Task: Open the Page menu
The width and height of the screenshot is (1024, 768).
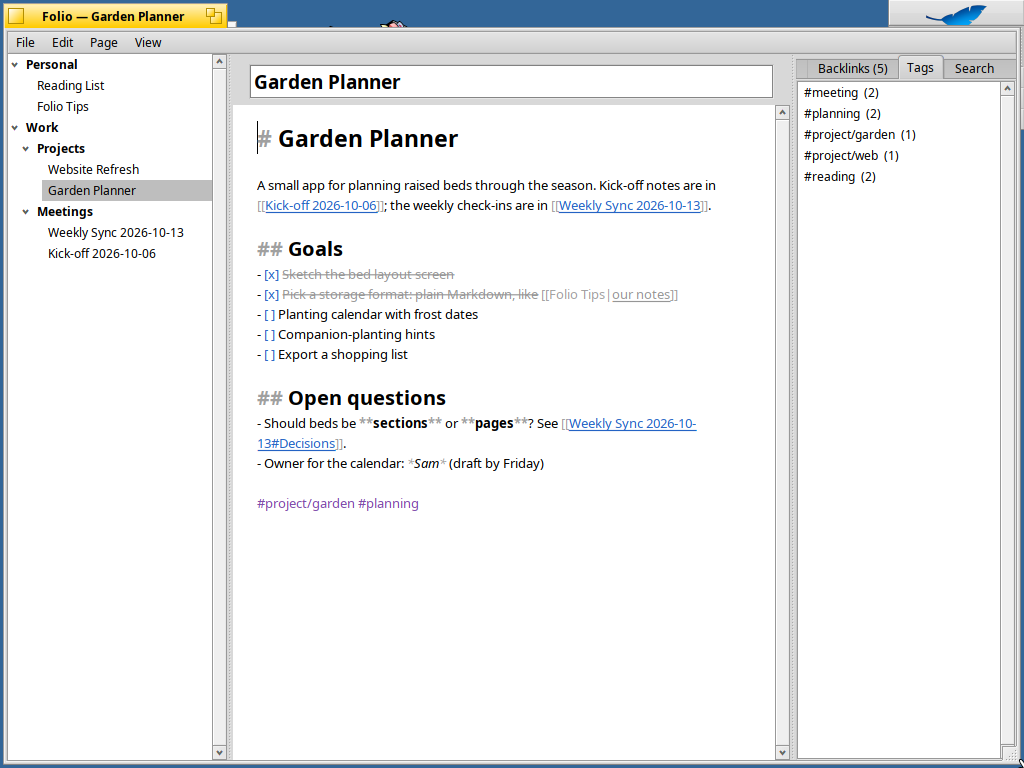Action: point(104,42)
